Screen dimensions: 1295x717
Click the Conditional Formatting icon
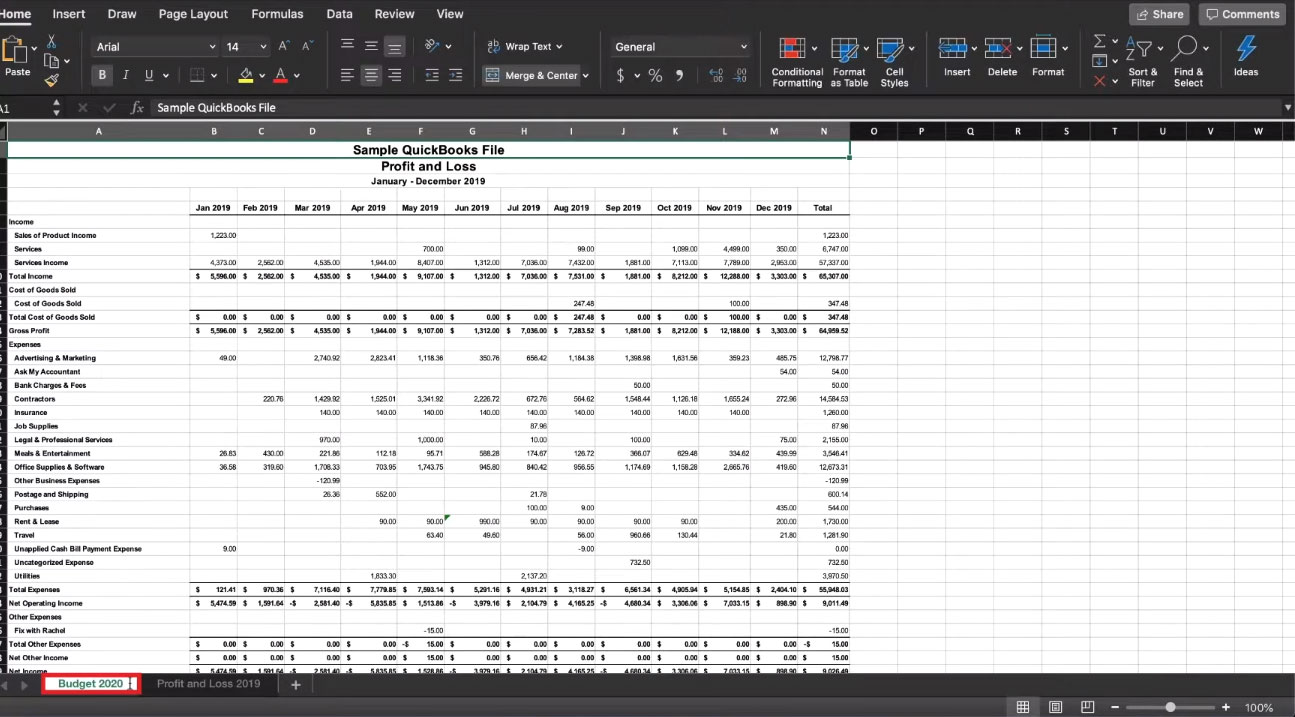pyautogui.click(x=792, y=48)
